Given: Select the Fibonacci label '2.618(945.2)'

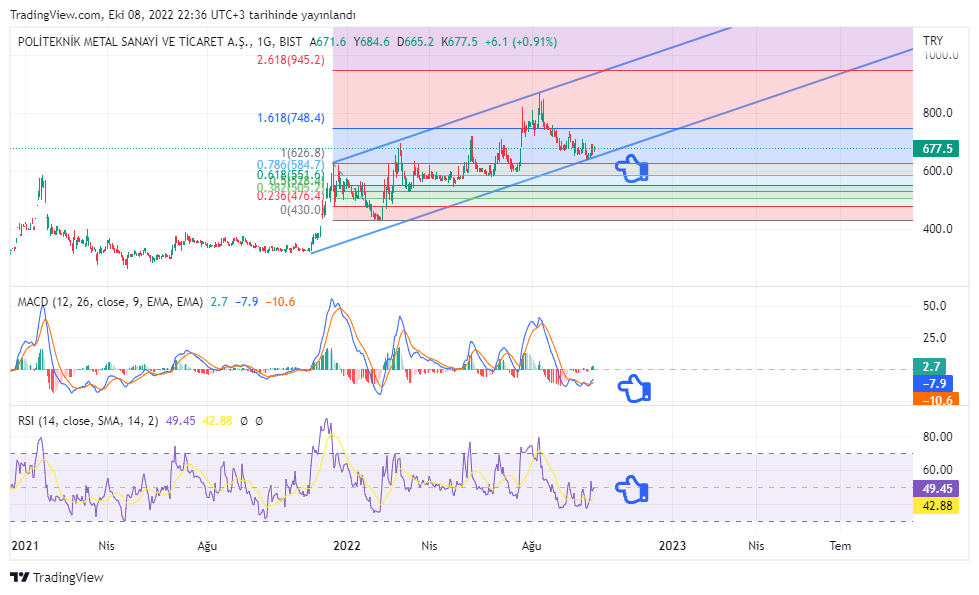Looking at the screenshot, I should click(291, 60).
